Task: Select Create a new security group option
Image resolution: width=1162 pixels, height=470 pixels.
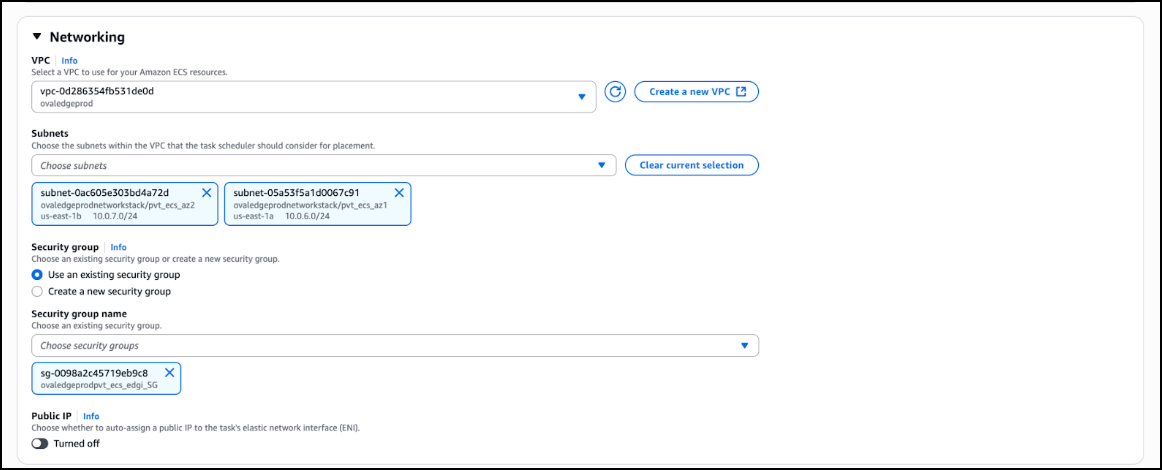Action: click(37, 291)
